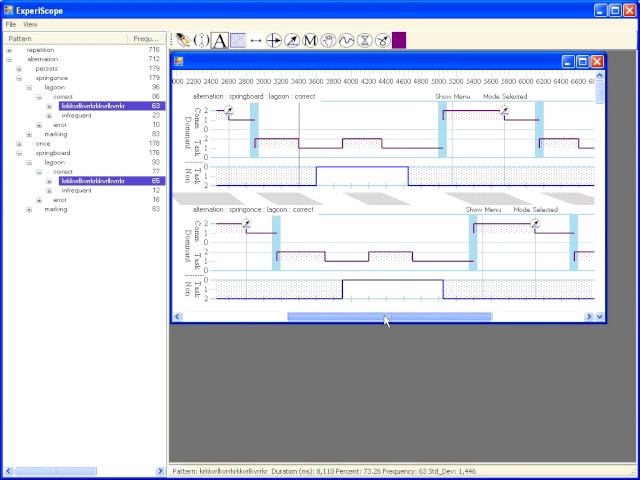Click the Pattern column header
The height and width of the screenshot is (480, 640).
pyautogui.click(x=65, y=39)
